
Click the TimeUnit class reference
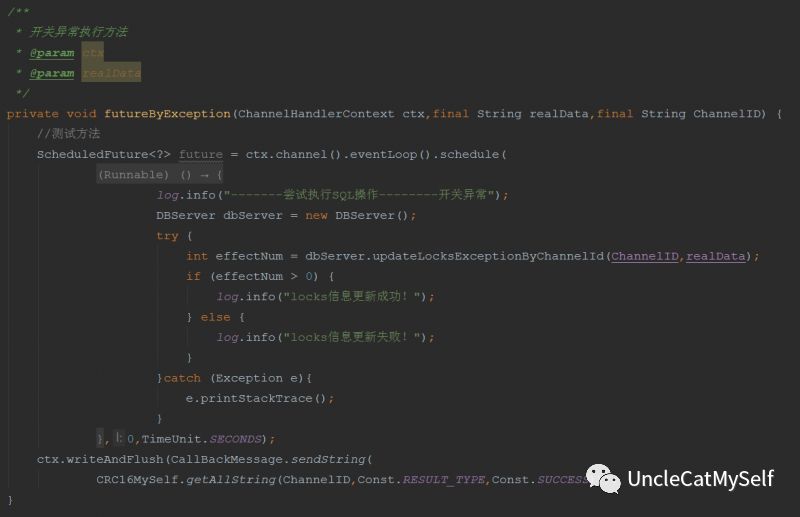(171, 439)
